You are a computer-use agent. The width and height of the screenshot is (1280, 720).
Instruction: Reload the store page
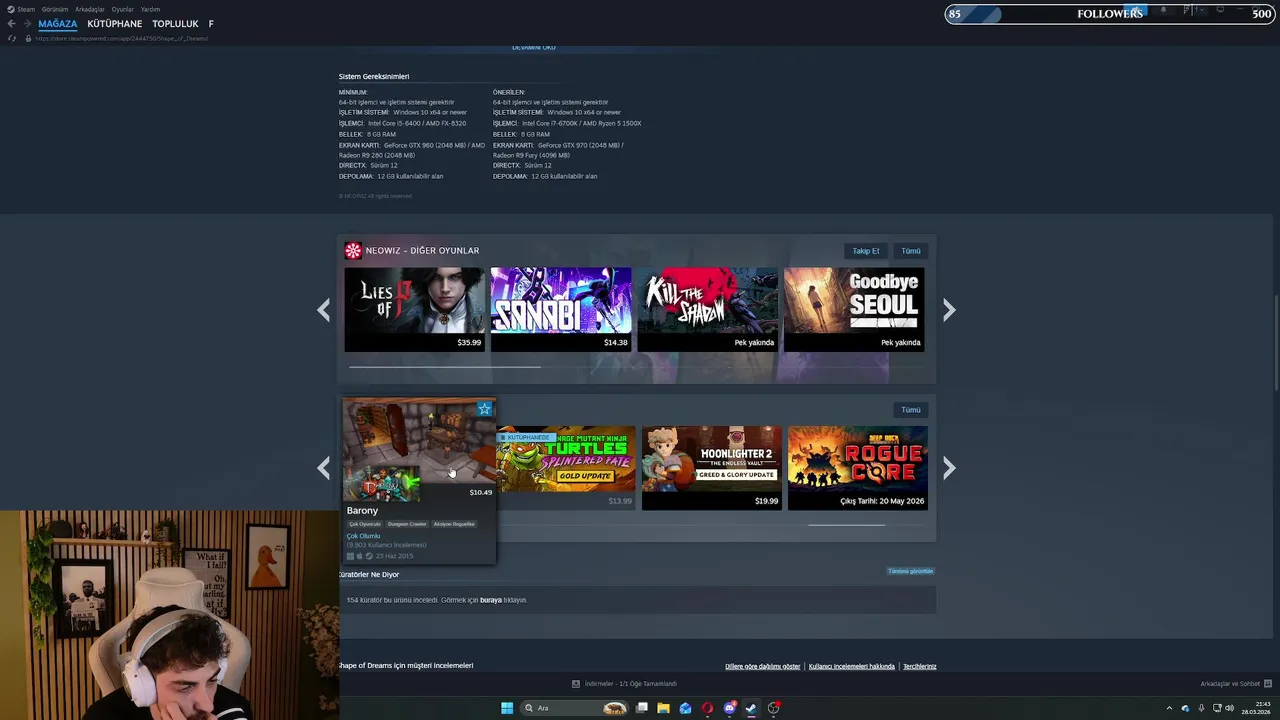tap(12, 38)
